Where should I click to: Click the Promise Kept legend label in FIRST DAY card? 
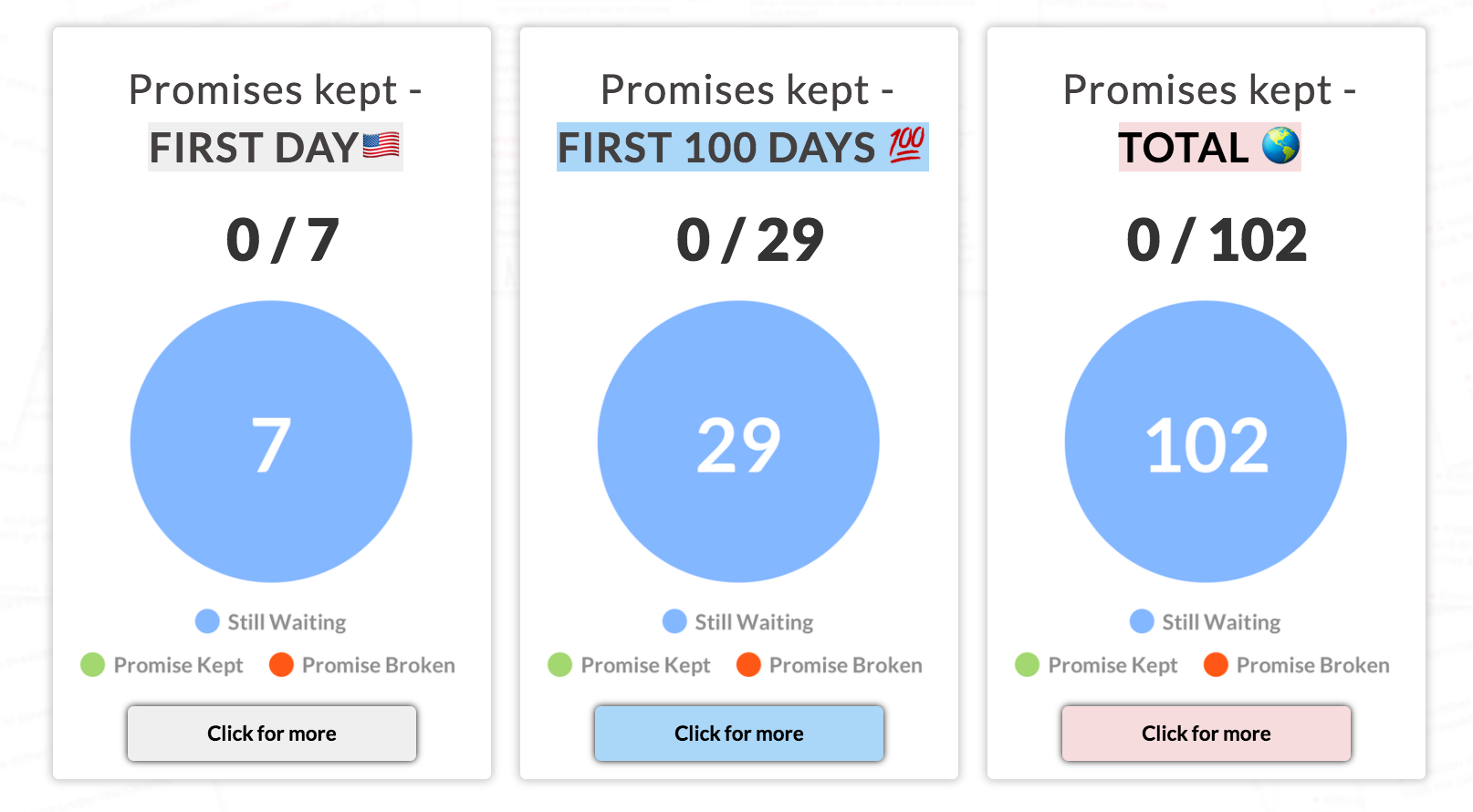coord(179,665)
